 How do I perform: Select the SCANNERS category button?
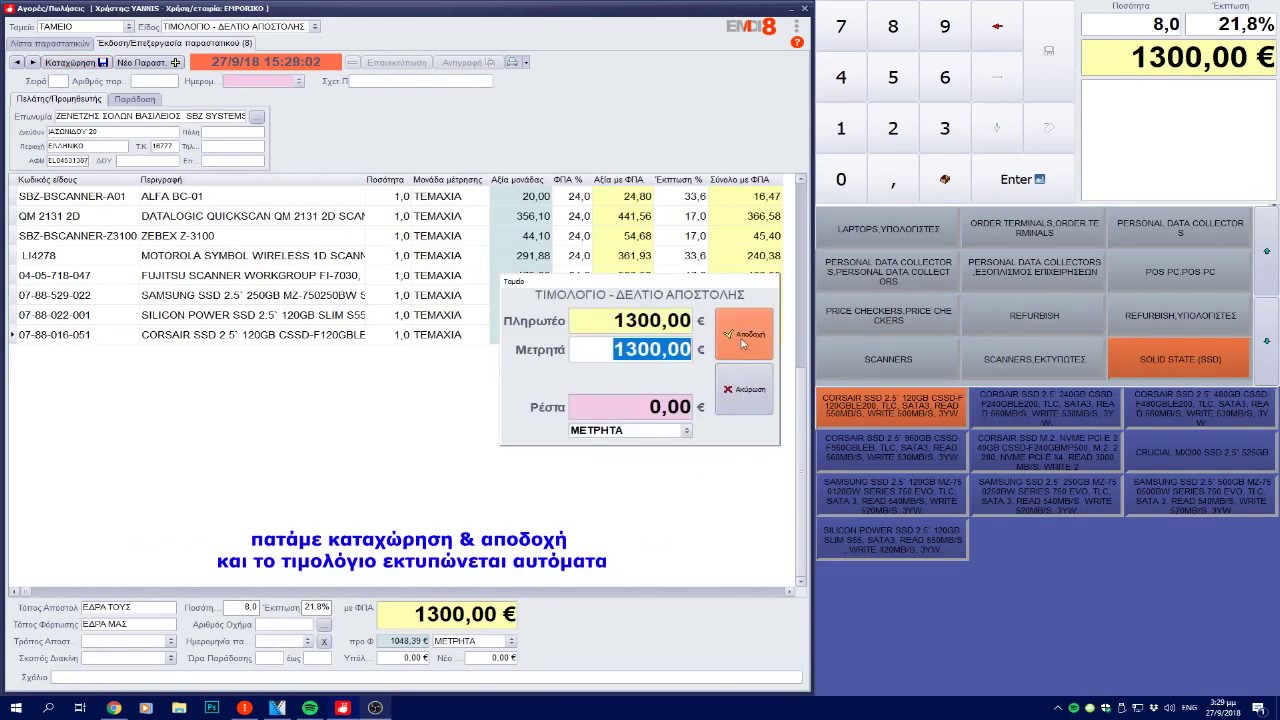tap(888, 359)
